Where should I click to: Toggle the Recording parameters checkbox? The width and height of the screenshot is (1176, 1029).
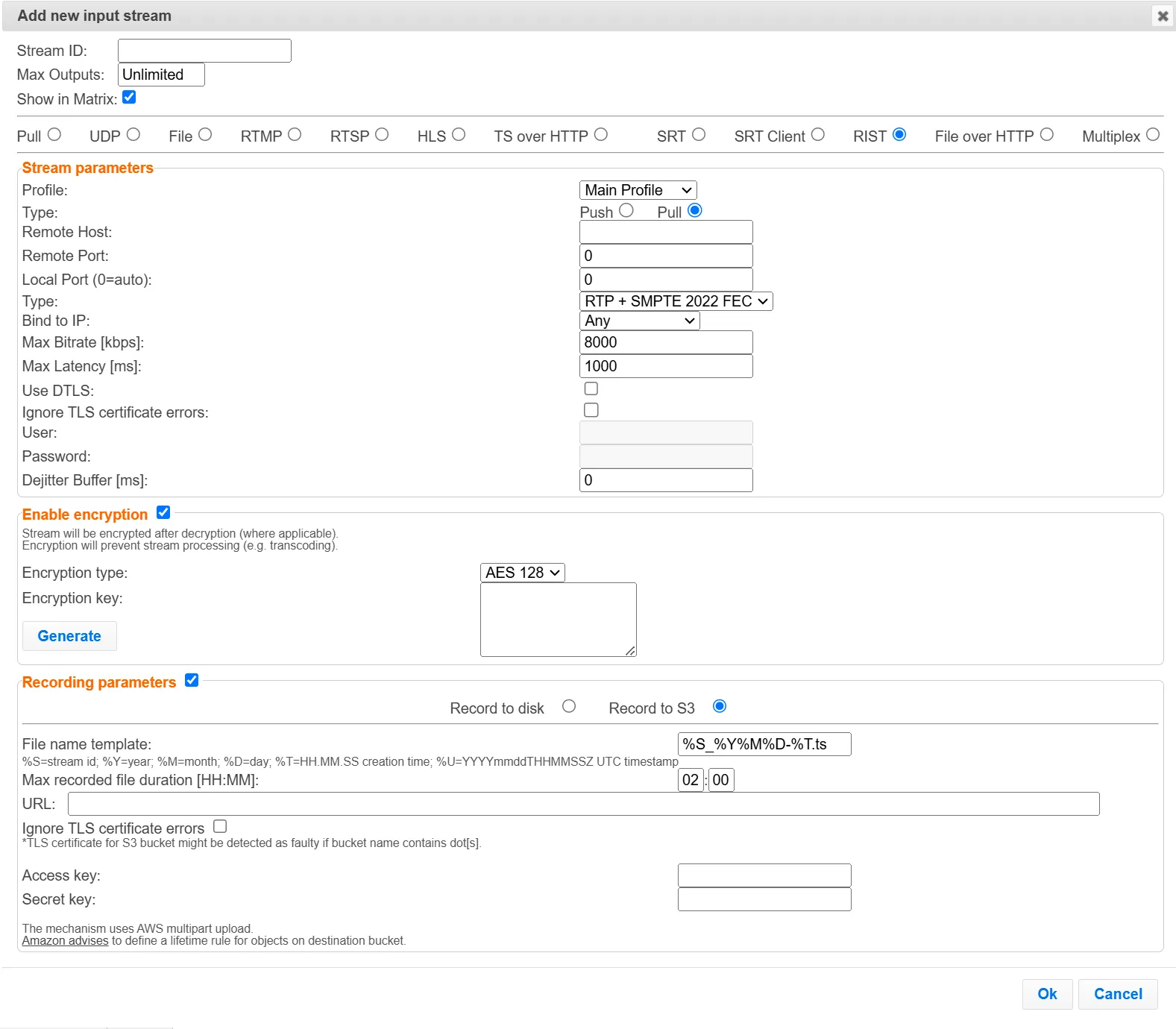click(192, 680)
